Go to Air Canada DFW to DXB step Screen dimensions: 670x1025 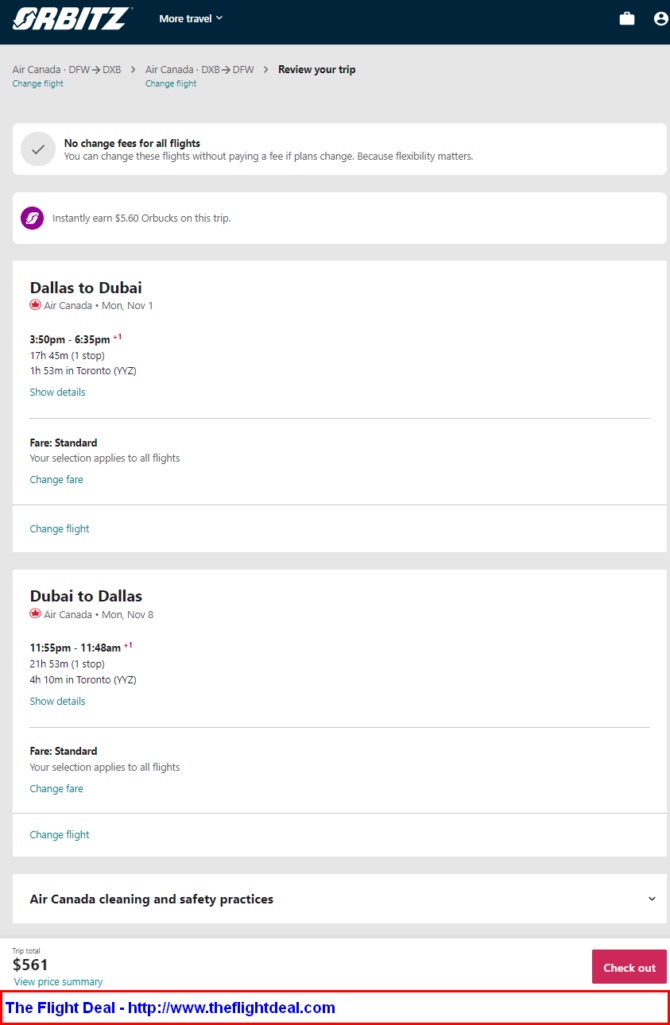67,69
